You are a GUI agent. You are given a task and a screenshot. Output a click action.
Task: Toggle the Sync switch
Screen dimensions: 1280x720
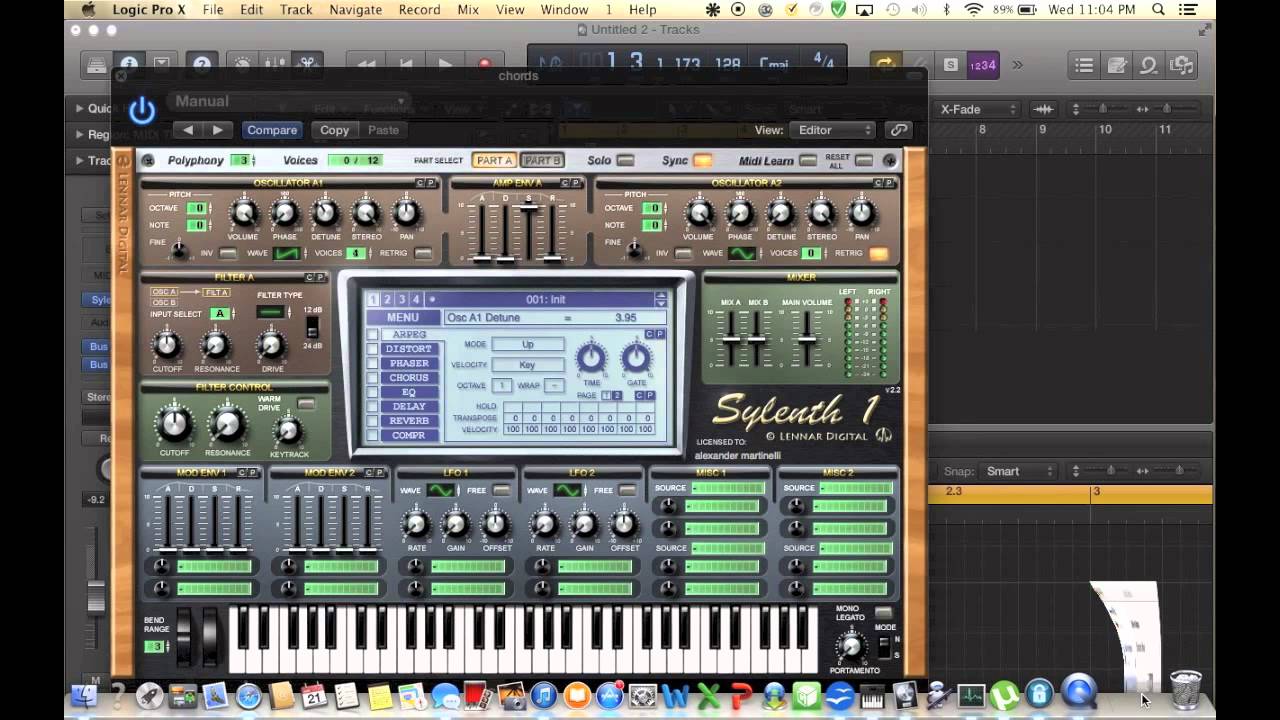[x=703, y=161]
